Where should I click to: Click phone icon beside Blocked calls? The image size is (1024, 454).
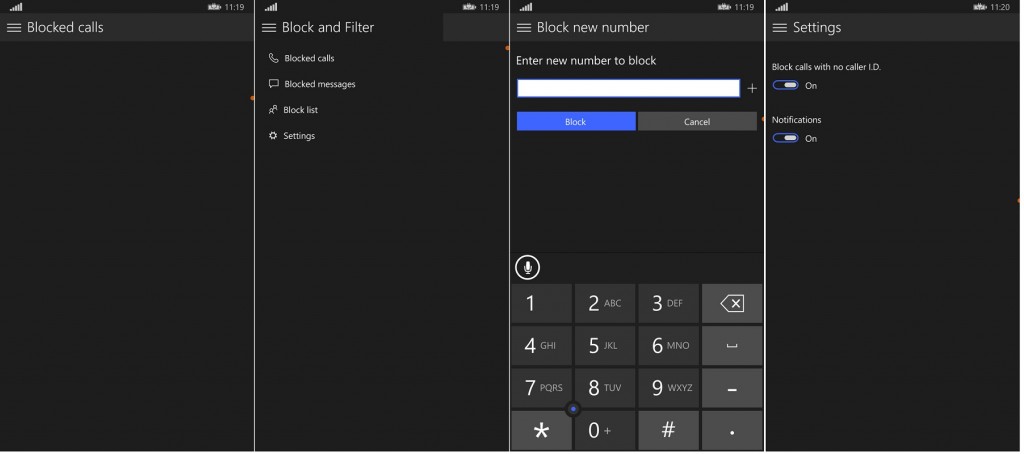[273, 58]
